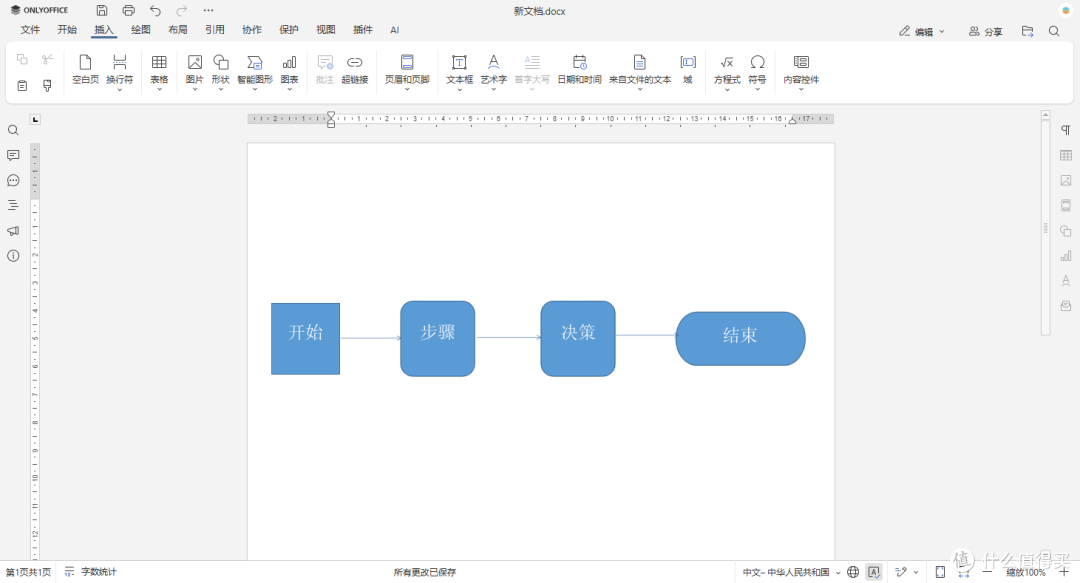Open the chat panel in left sidebar

pos(13,181)
